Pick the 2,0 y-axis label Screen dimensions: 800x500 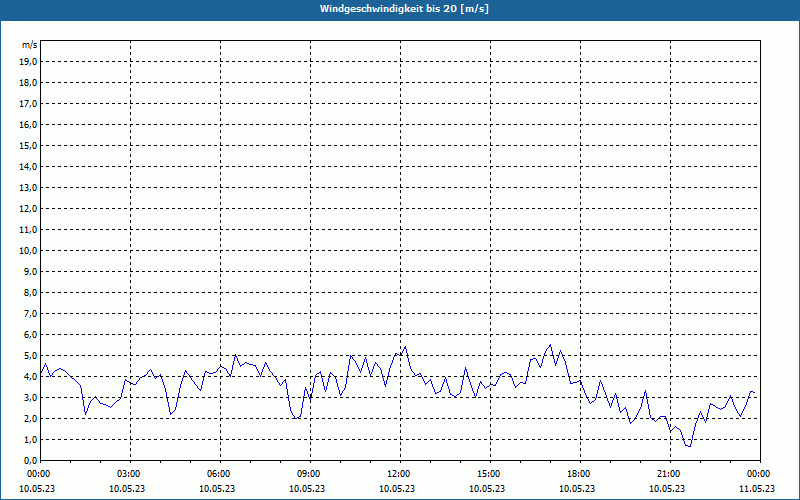pyautogui.click(x=30, y=418)
